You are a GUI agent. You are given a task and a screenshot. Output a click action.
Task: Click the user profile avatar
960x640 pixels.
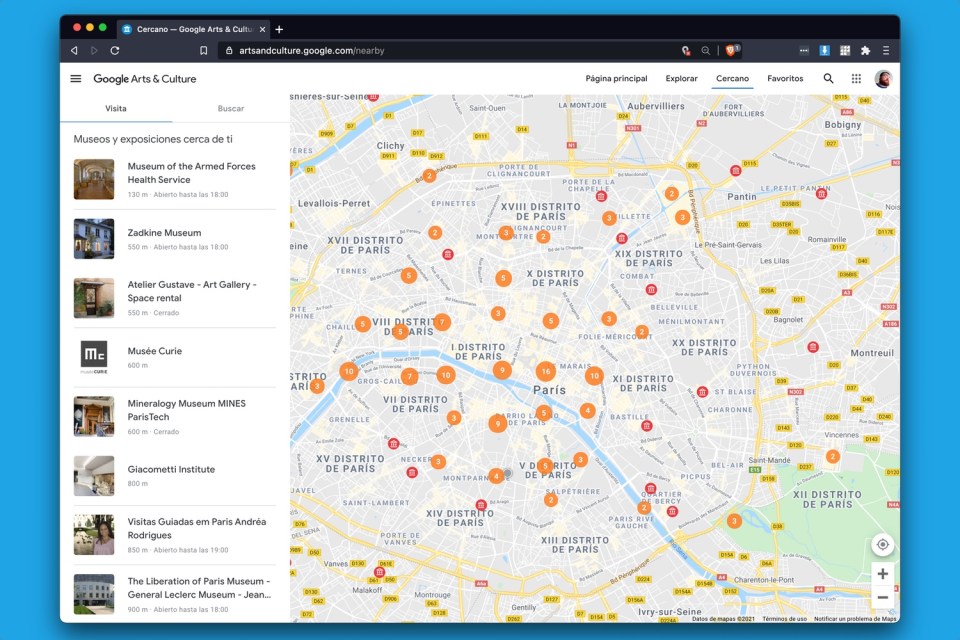pos(883,79)
